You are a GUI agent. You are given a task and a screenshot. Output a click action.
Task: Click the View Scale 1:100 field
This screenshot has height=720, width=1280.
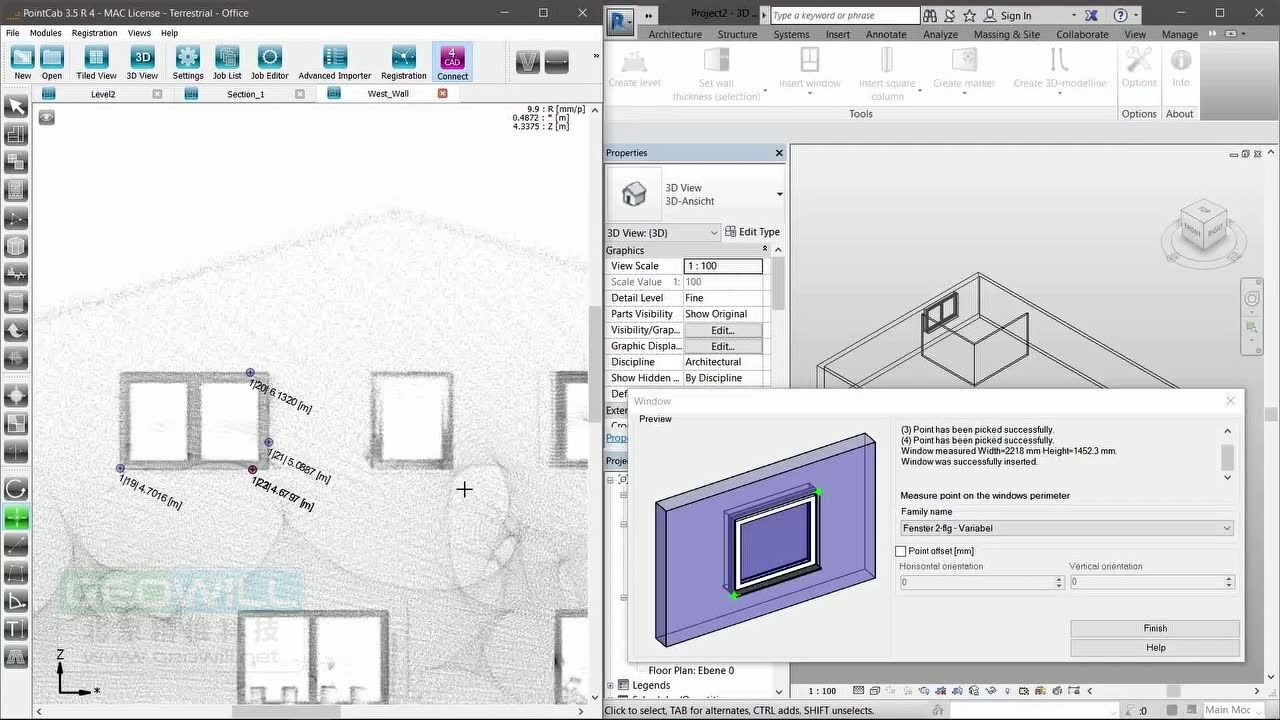pos(722,266)
